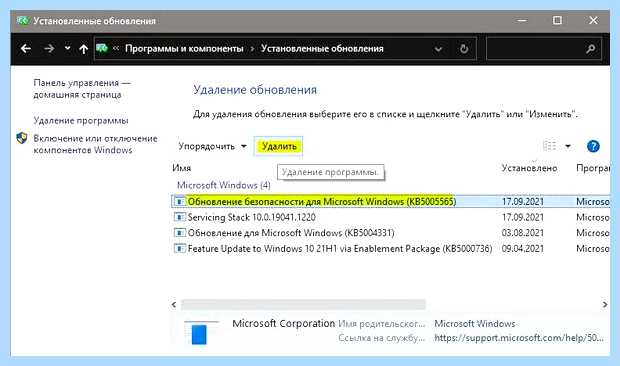Screen dimensions: 620x366
Task: Click the Feature Update KB5000736 row icon
Action: pos(180,249)
